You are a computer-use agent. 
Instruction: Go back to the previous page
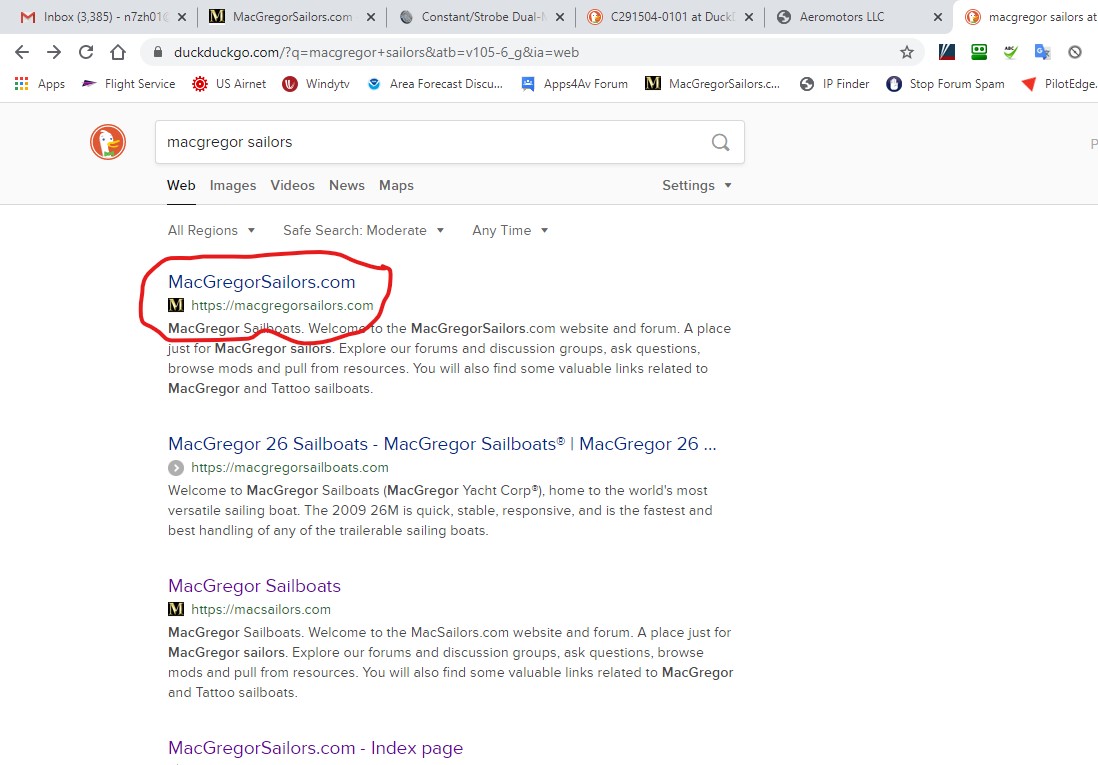point(22,52)
